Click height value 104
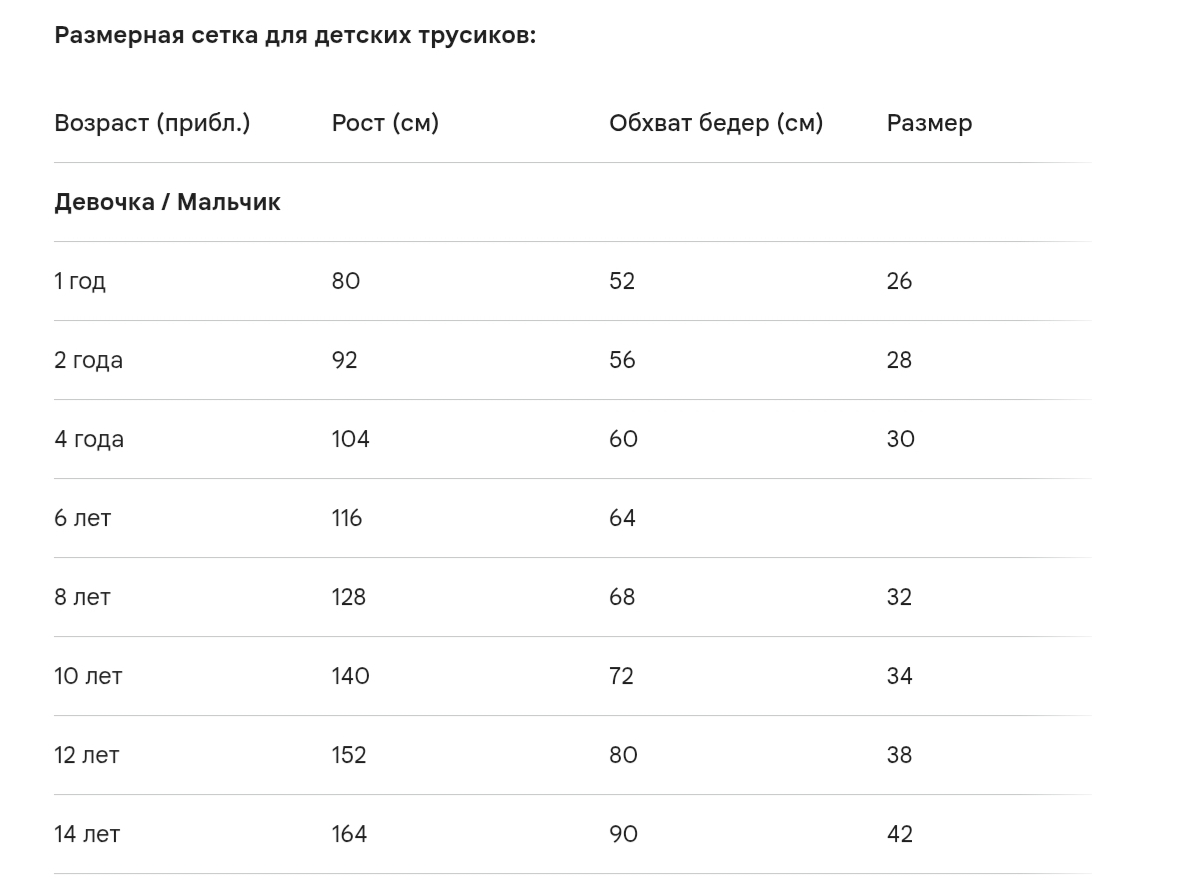Viewport: 1200px width, 880px height. pyautogui.click(x=351, y=439)
